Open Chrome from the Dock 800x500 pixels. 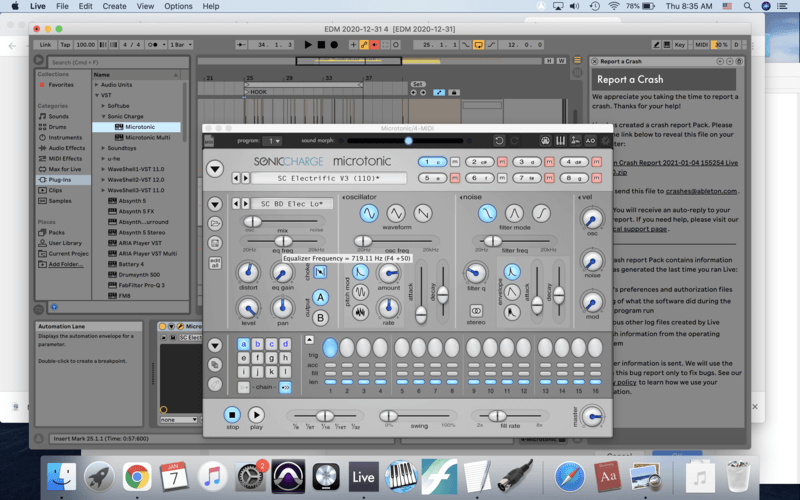click(136, 477)
